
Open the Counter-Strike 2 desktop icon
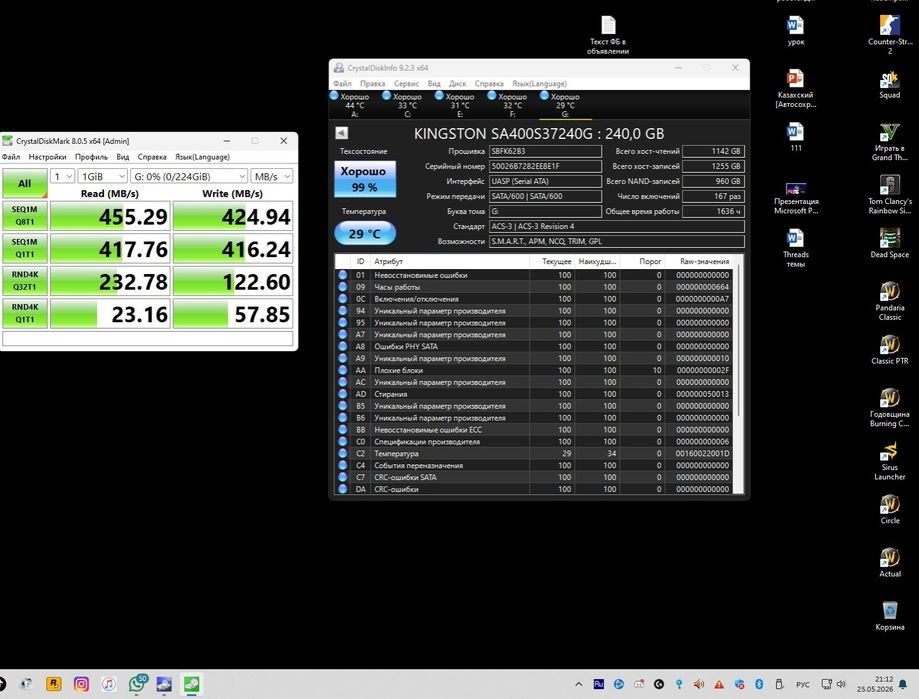pyautogui.click(x=889, y=35)
